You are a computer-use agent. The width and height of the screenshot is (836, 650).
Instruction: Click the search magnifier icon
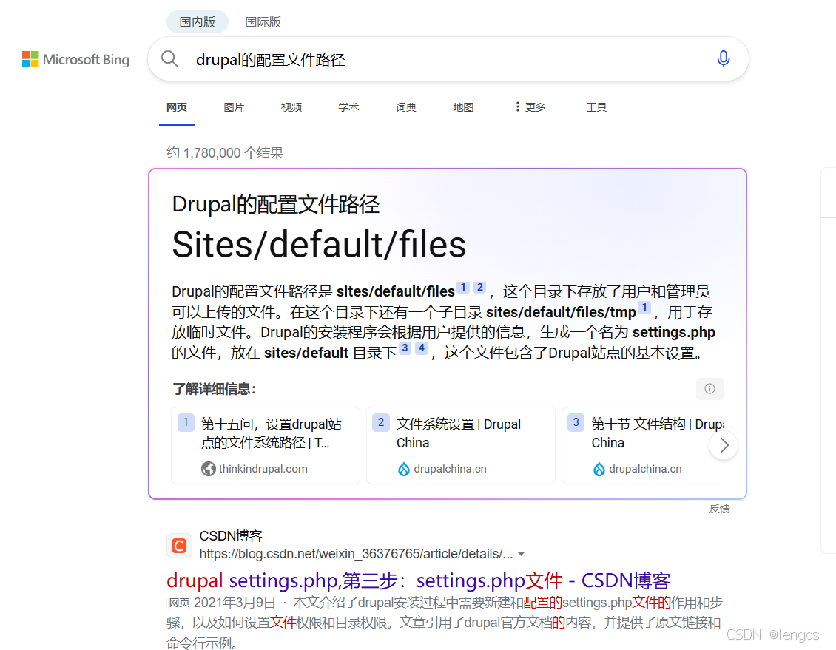[170, 59]
